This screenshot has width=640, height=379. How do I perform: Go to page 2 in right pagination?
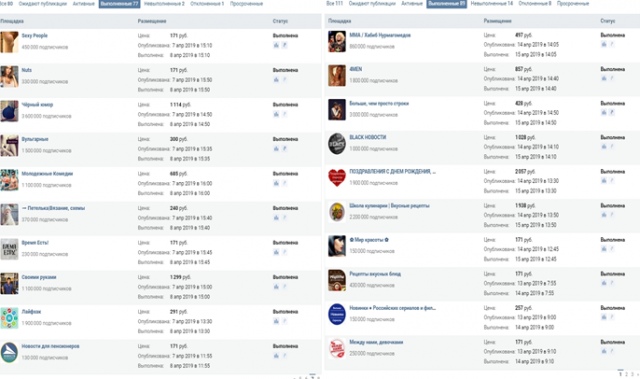pyautogui.click(x=627, y=374)
